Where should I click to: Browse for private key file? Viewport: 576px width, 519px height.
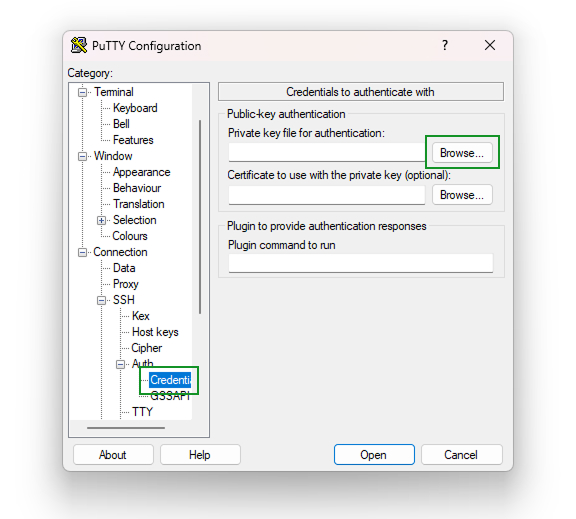point(462,153)
